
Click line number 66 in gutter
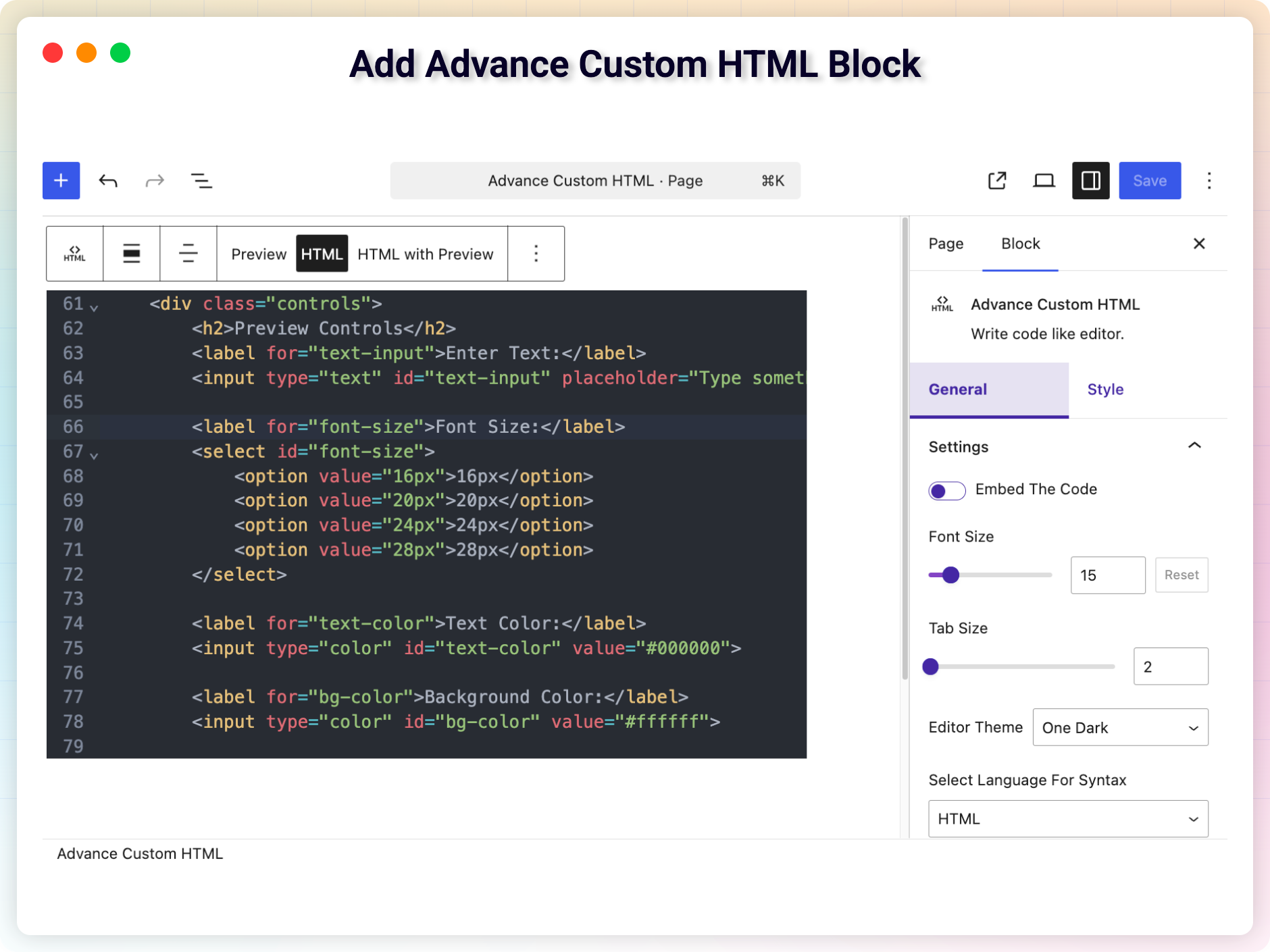click(73, 427)
